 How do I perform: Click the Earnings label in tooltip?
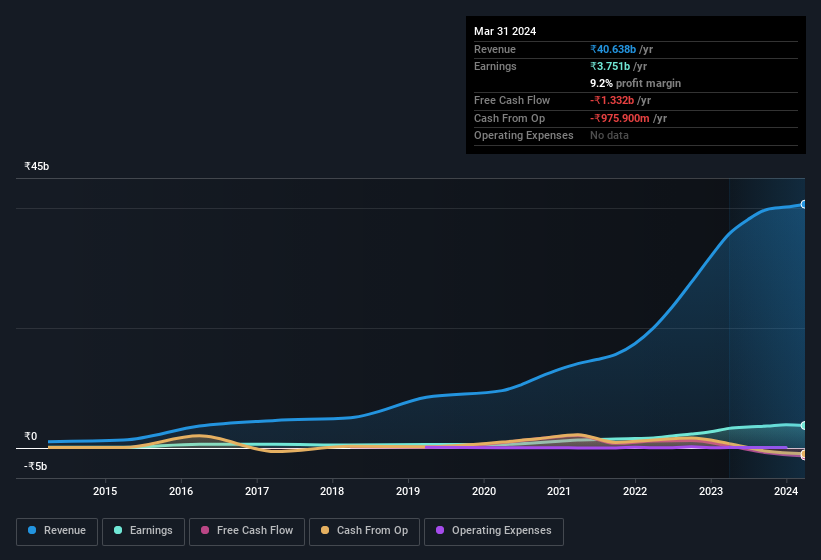point(495,66)
